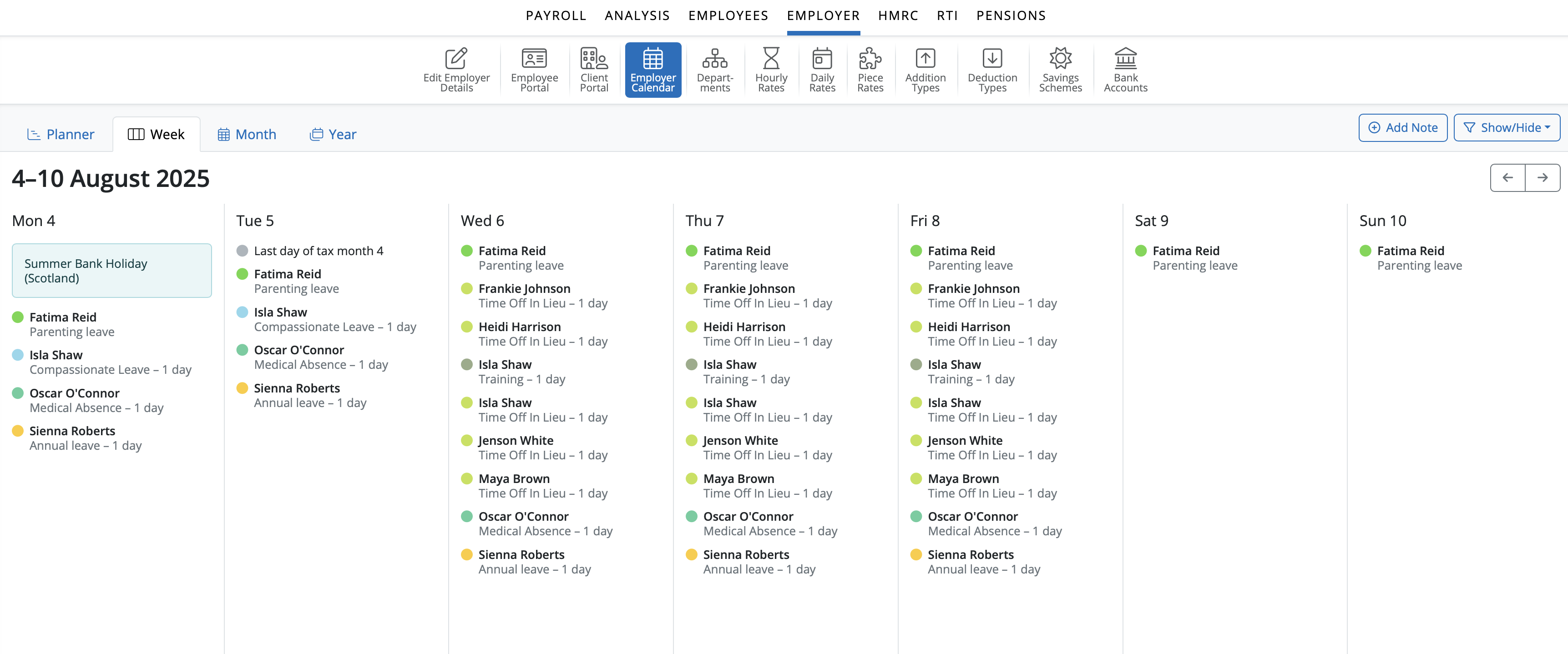Go to next week arrow

pyautogui.click(x=1542, y=178)
